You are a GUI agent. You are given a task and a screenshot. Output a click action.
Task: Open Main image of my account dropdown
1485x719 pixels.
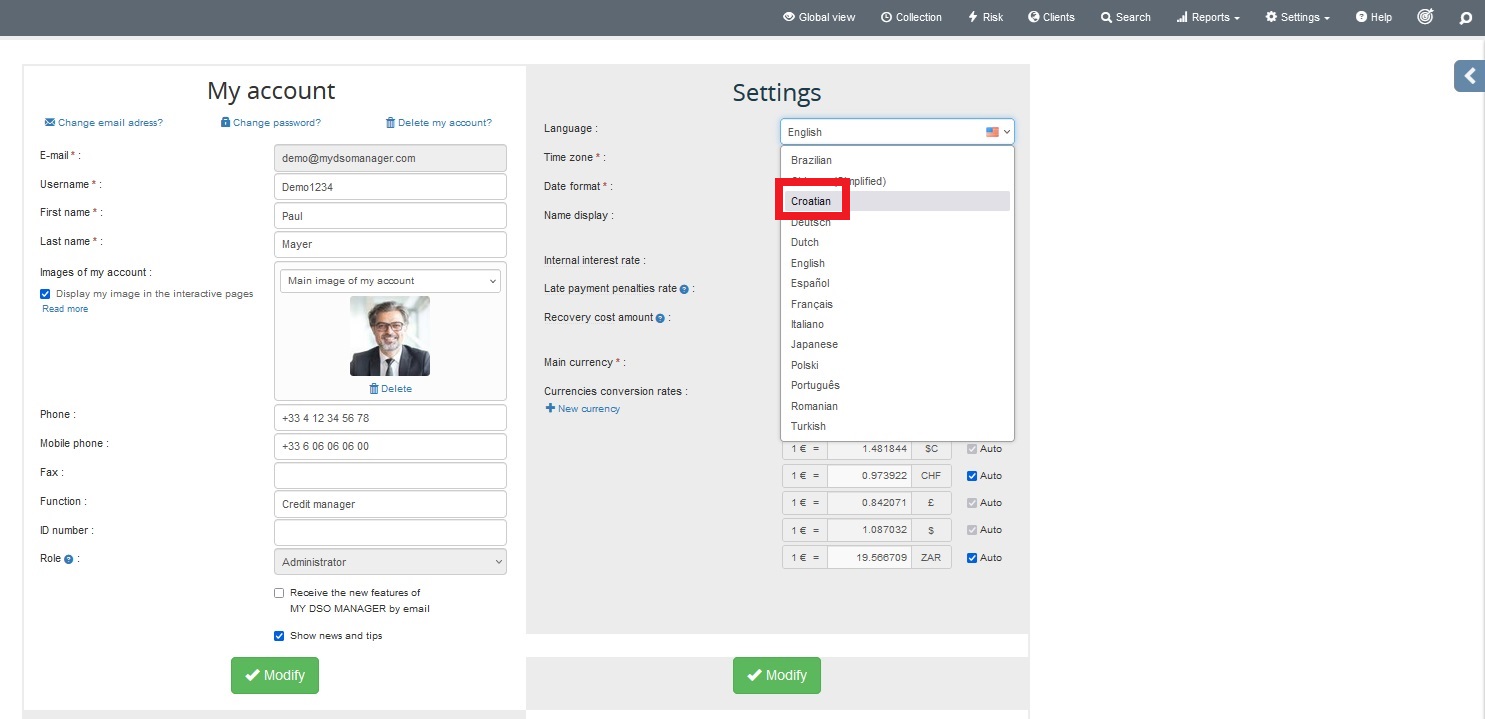point(390,281)
